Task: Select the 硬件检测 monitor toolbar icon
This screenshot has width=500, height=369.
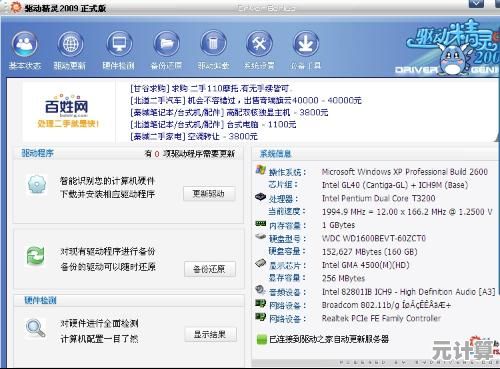Action: (x=119, y=44)
